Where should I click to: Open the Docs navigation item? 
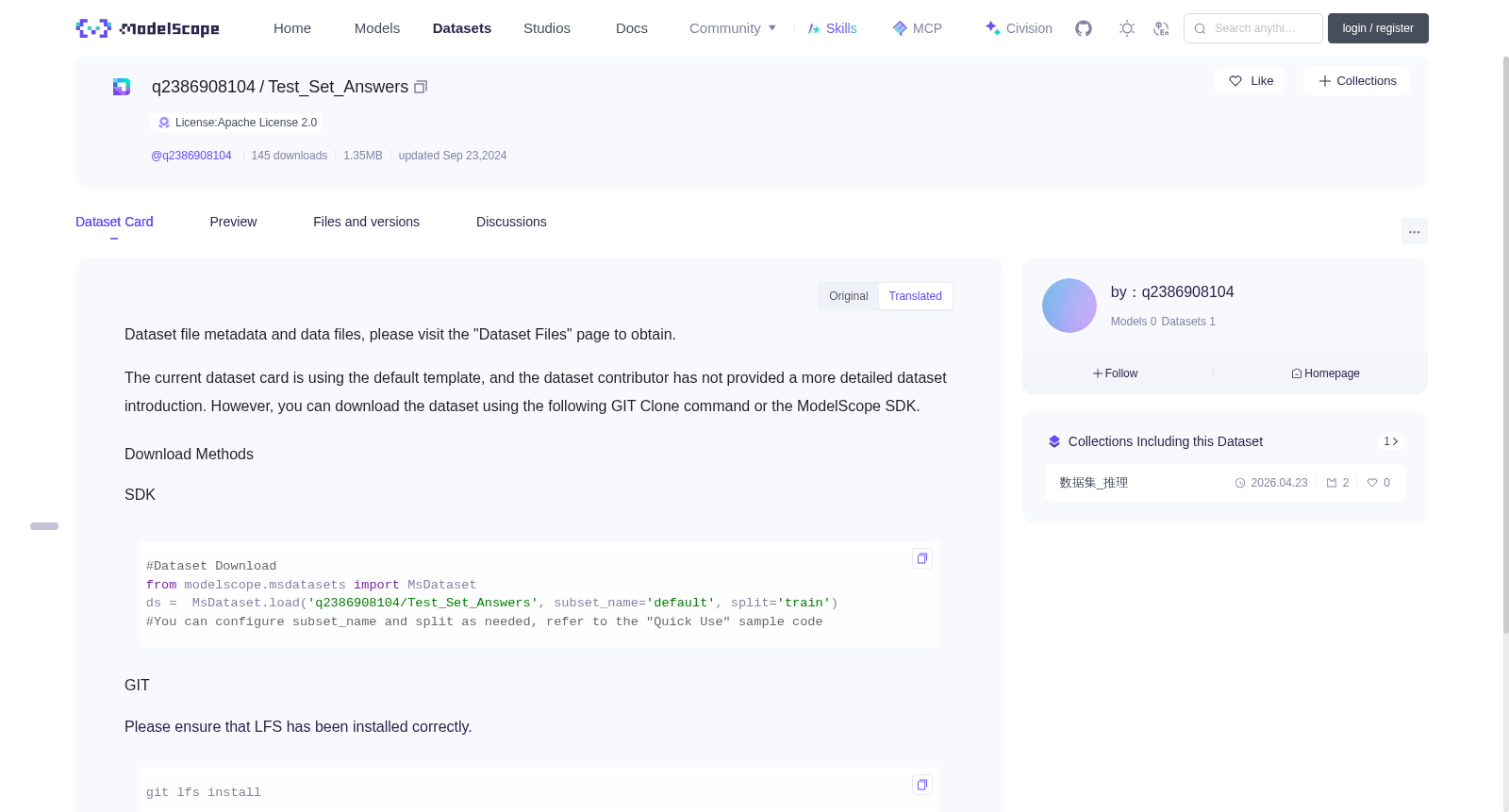(x=632, y=28)
